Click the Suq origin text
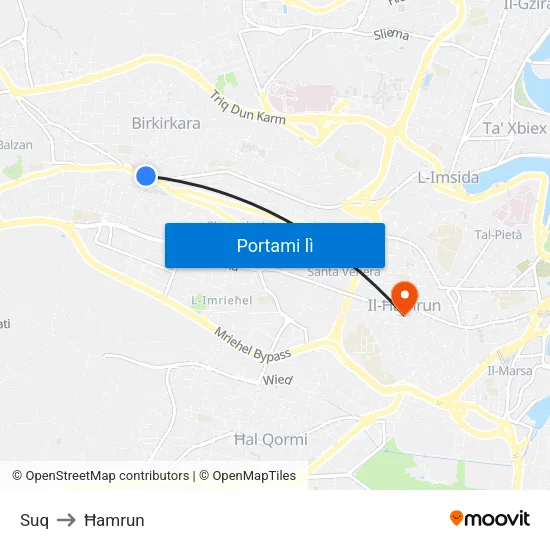Screen dimensions: 550x550 34,520
